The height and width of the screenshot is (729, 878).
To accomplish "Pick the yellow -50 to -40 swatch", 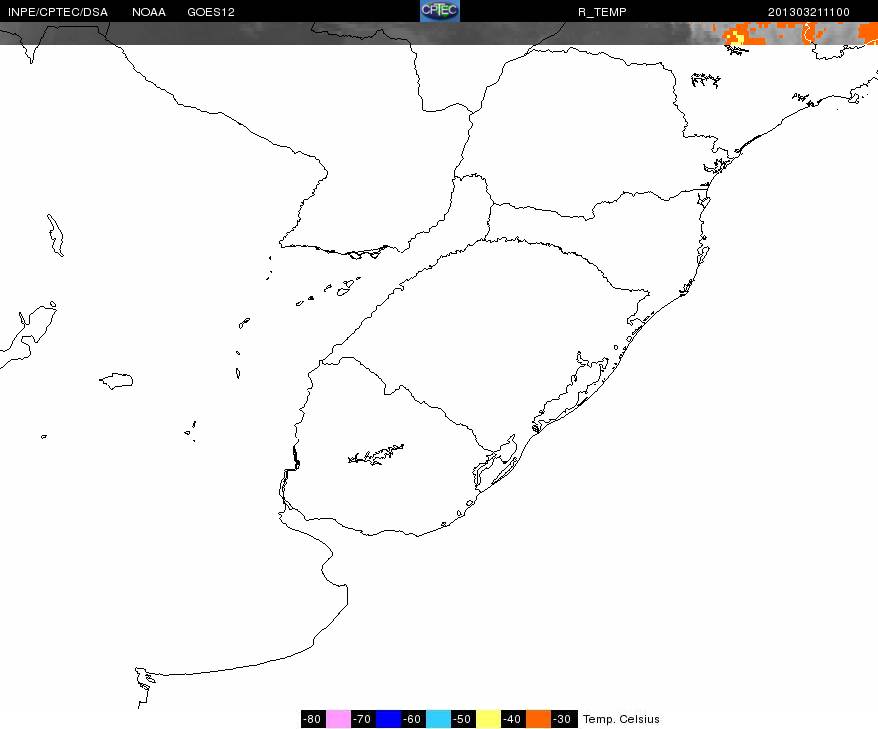I will coord(488,719).
